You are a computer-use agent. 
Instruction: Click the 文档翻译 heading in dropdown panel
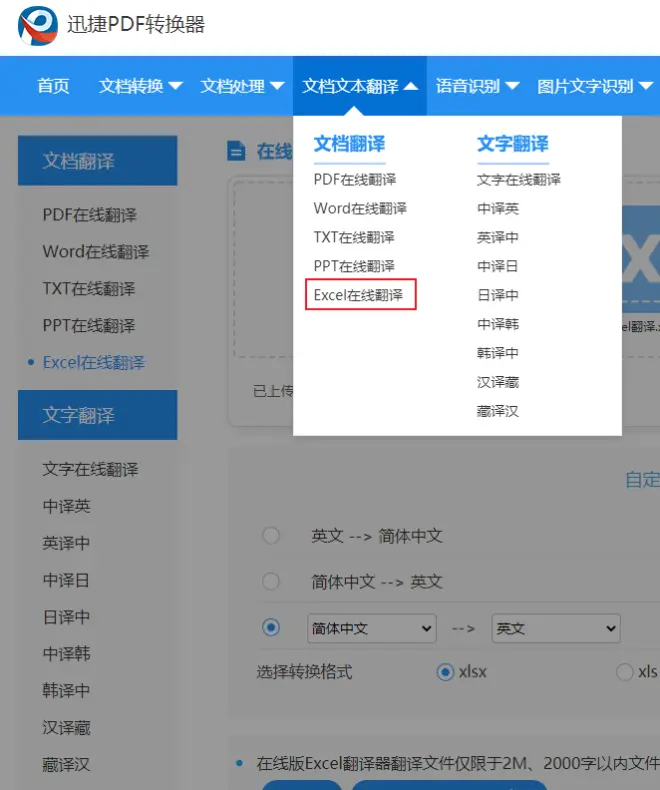pos(349,144)
